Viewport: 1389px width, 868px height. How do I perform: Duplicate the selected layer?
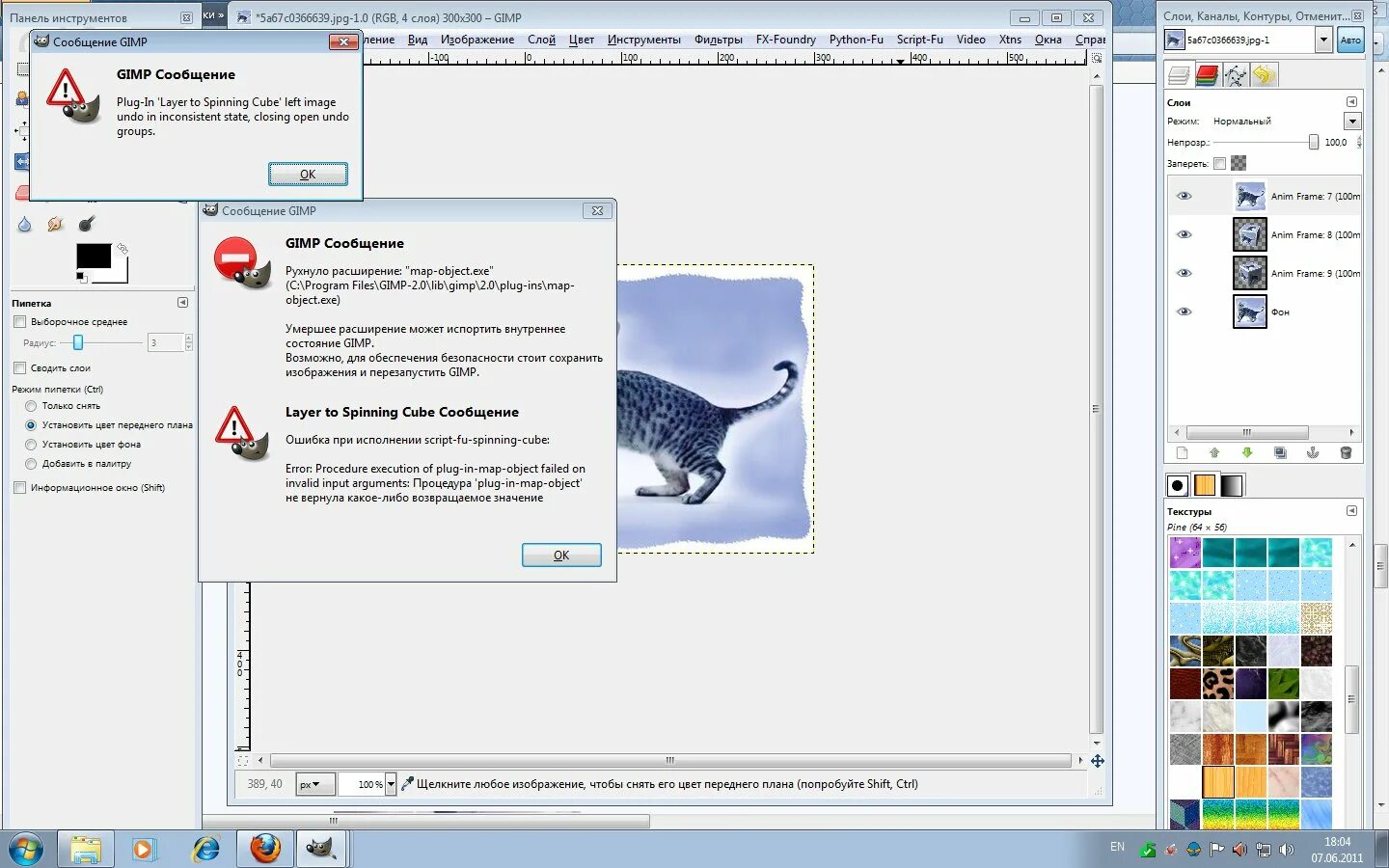[1280, 452]
